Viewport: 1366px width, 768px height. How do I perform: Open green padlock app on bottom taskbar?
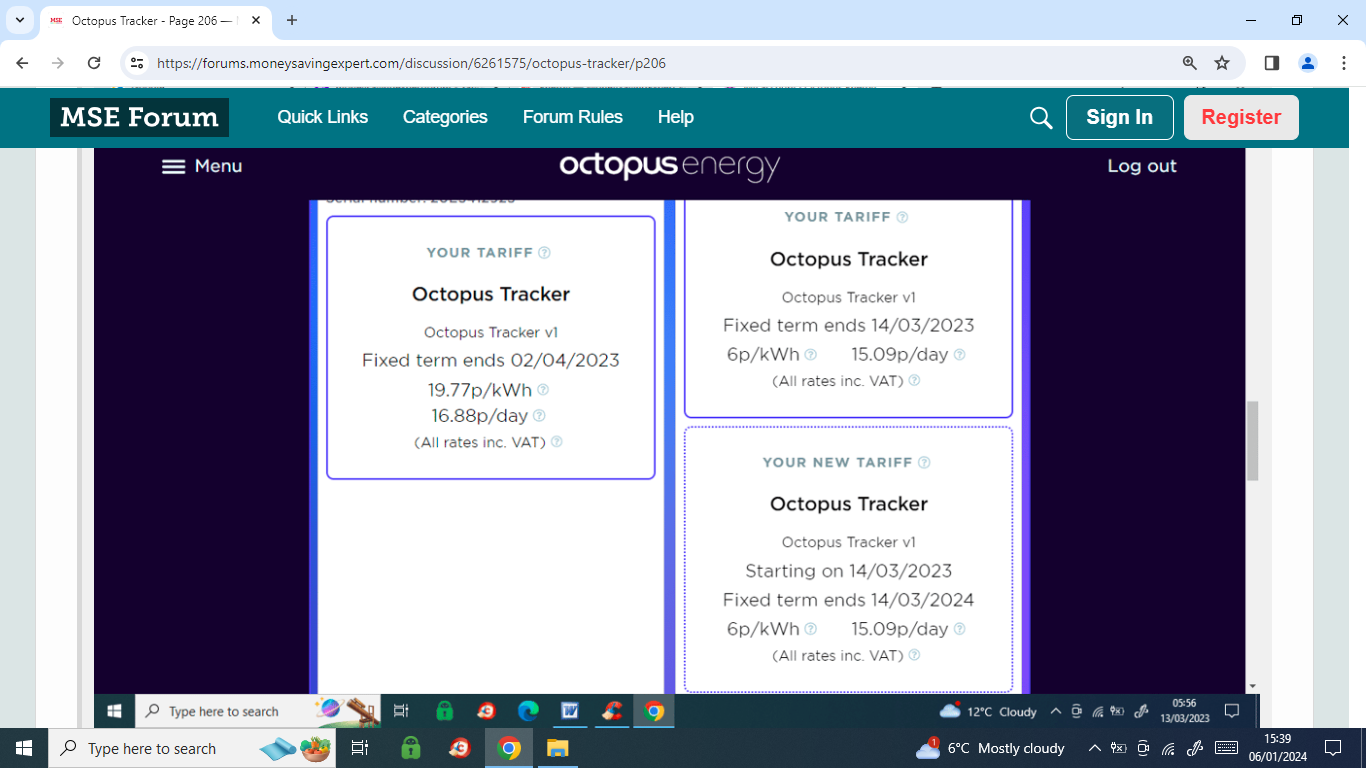[x=410, y=748]
